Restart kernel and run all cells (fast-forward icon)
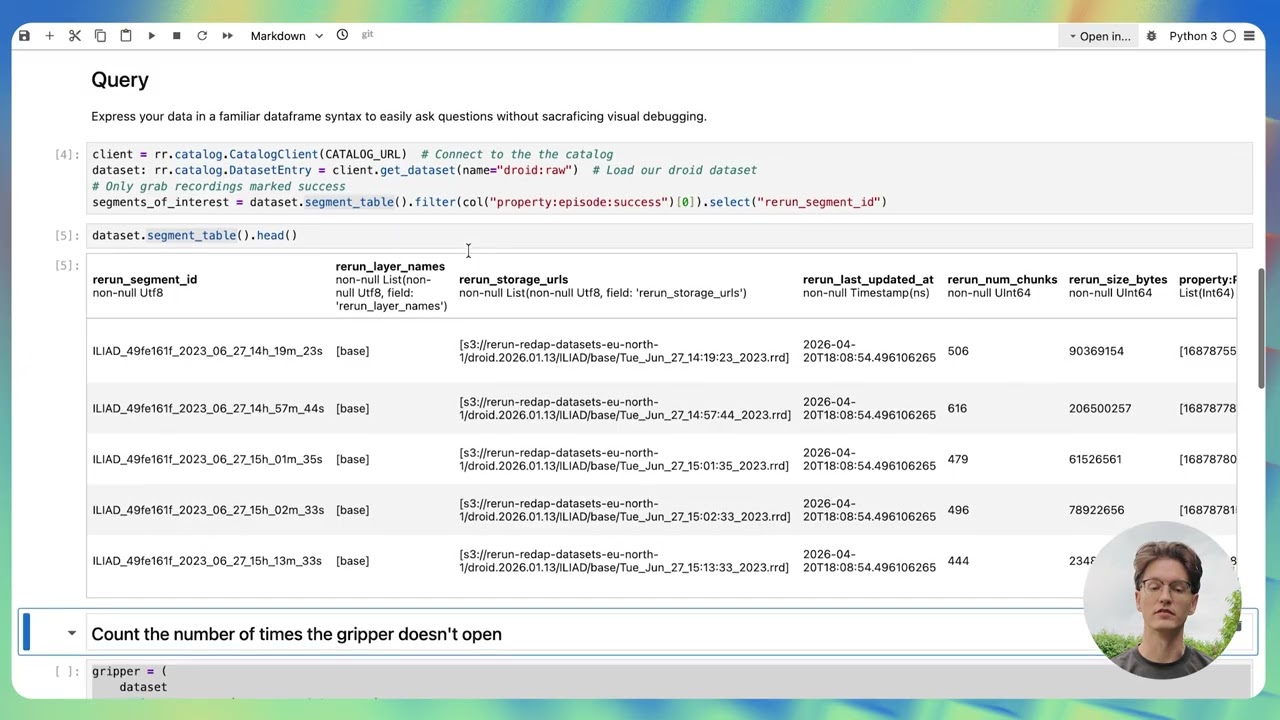Image resolution: width=1280 pixels, height=720 pixels. pyautogui.click(x=228, y=36)
